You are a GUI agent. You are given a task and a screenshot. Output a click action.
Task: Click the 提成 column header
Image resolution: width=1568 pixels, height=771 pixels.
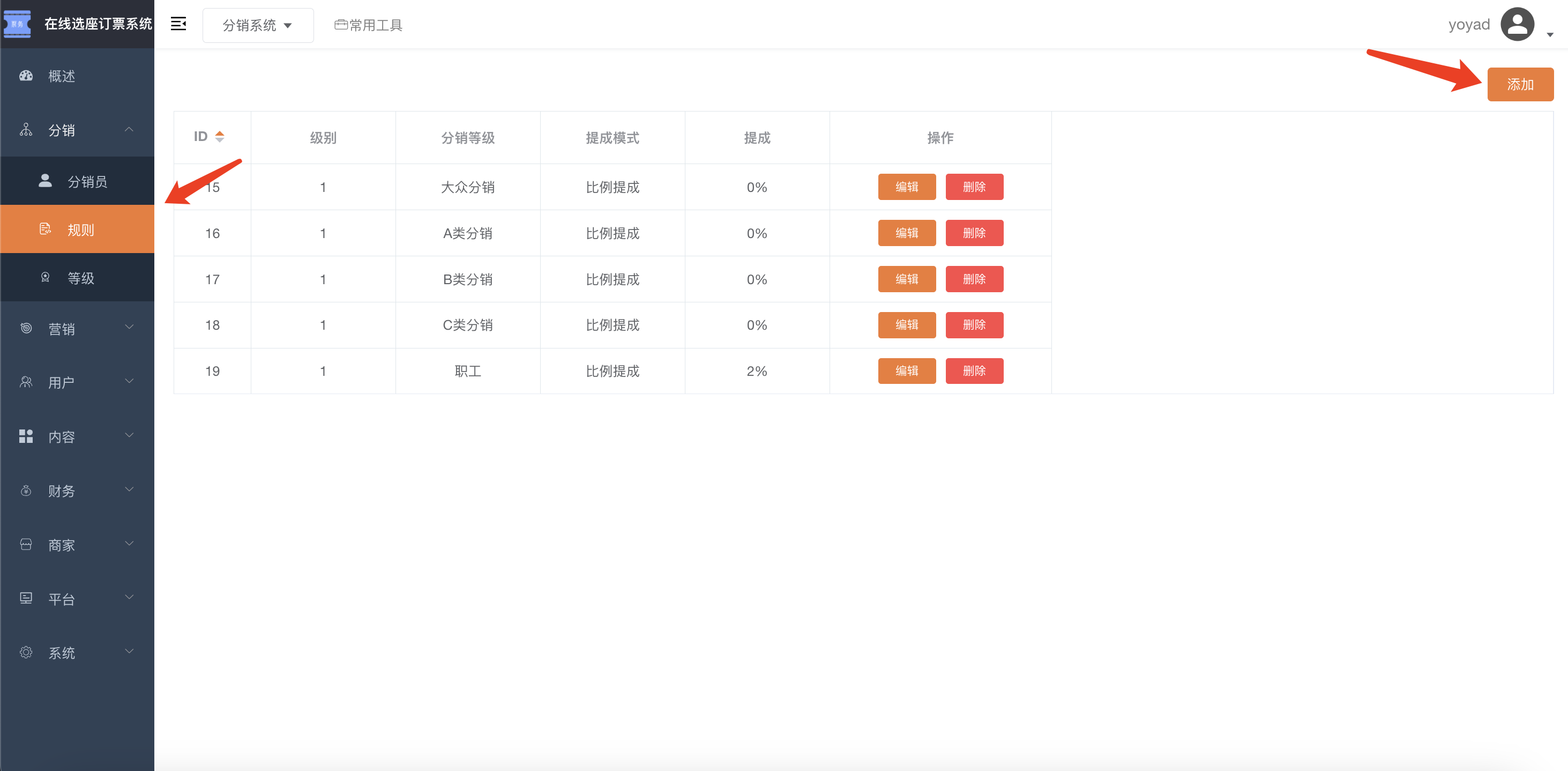(757, 138)
